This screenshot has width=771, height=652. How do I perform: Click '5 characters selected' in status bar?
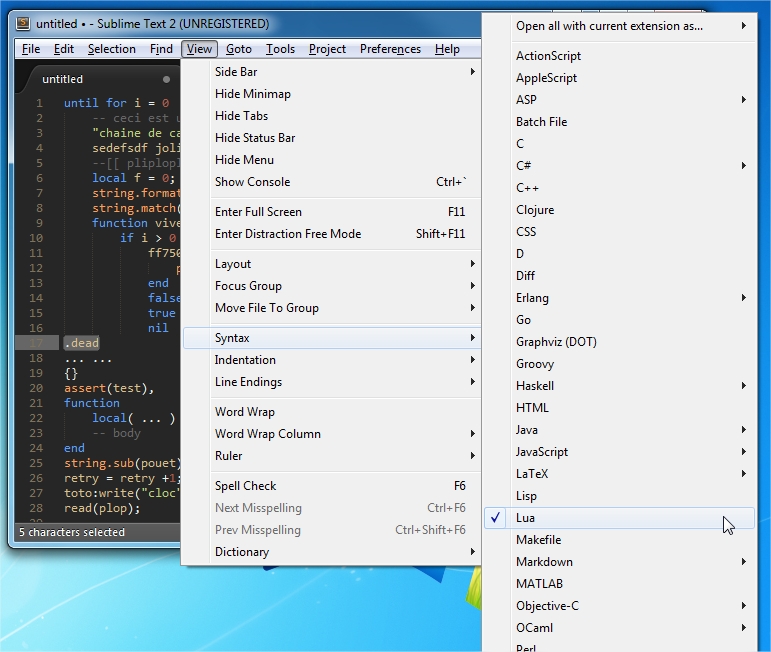[72, 532]
